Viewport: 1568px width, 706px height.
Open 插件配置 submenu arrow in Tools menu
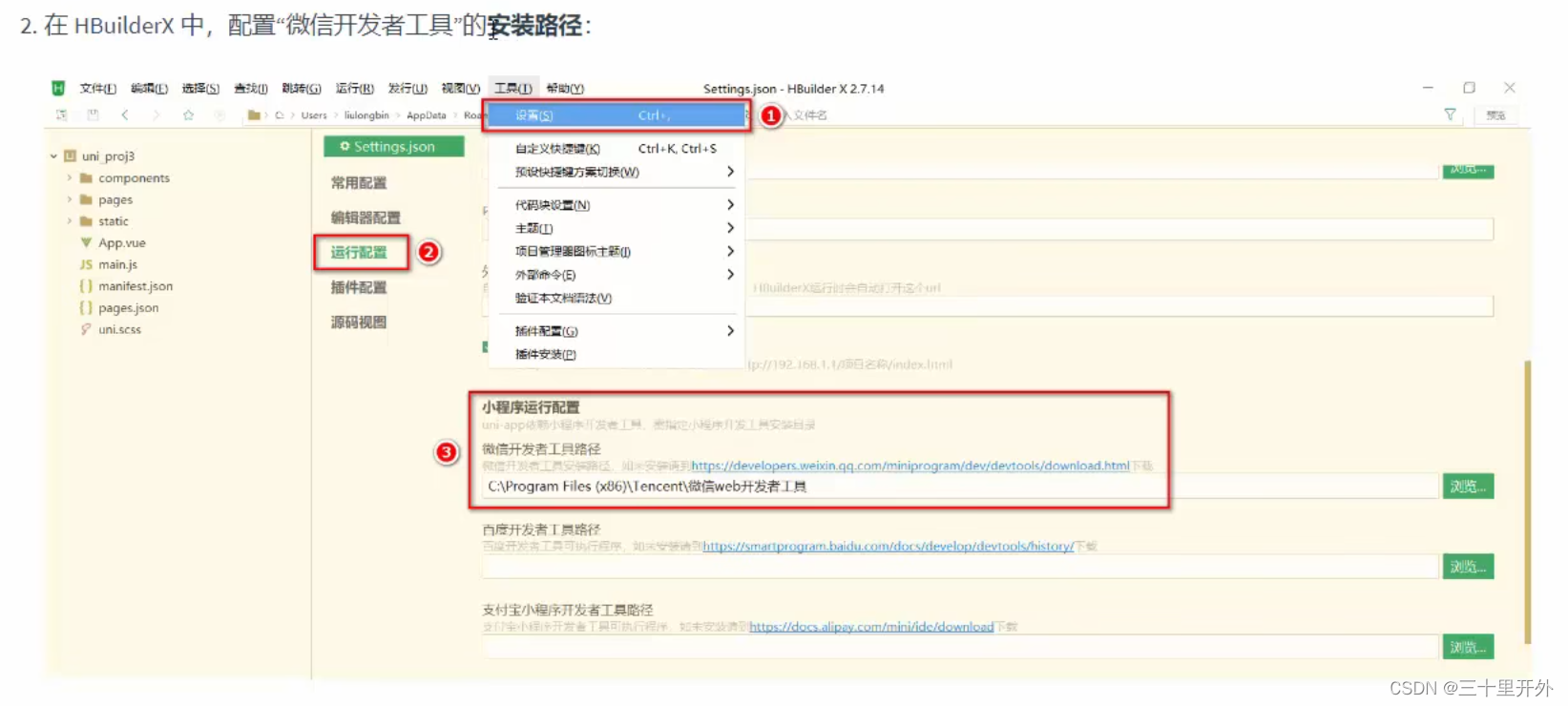pyautogui.click(x=730, y=330)
